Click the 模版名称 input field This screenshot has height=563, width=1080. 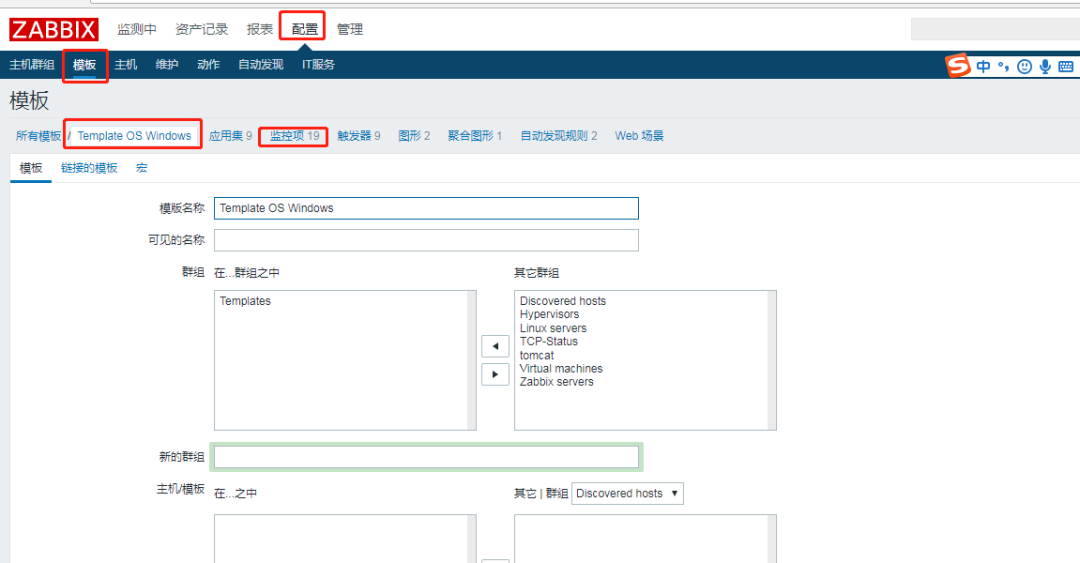[x=426, y=208]
